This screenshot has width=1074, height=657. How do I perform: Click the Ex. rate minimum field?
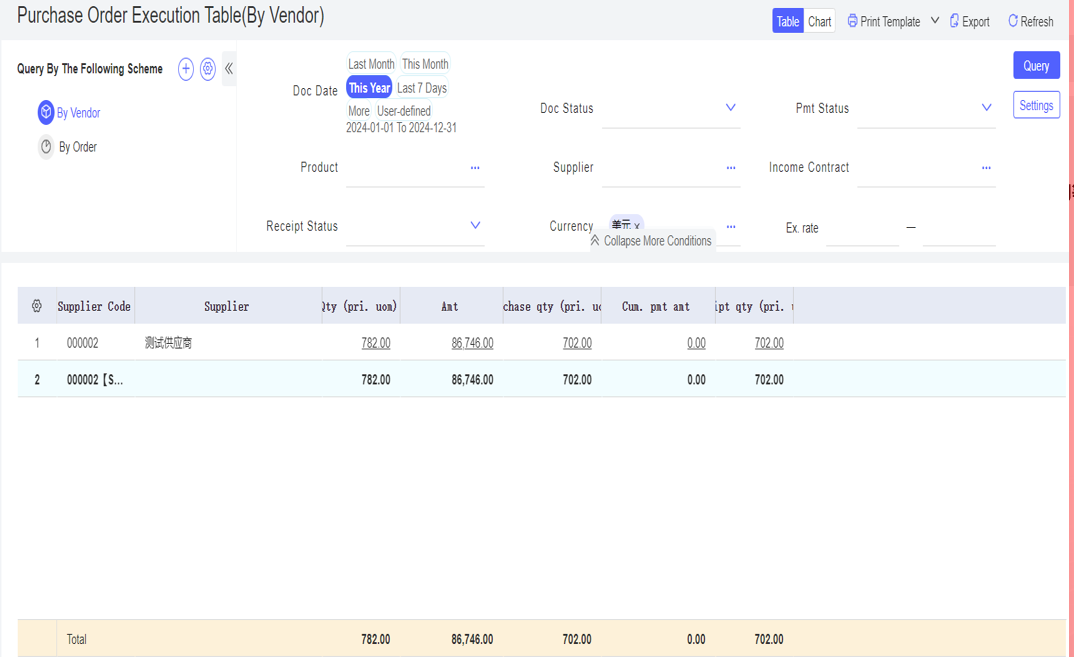(862, 230)
